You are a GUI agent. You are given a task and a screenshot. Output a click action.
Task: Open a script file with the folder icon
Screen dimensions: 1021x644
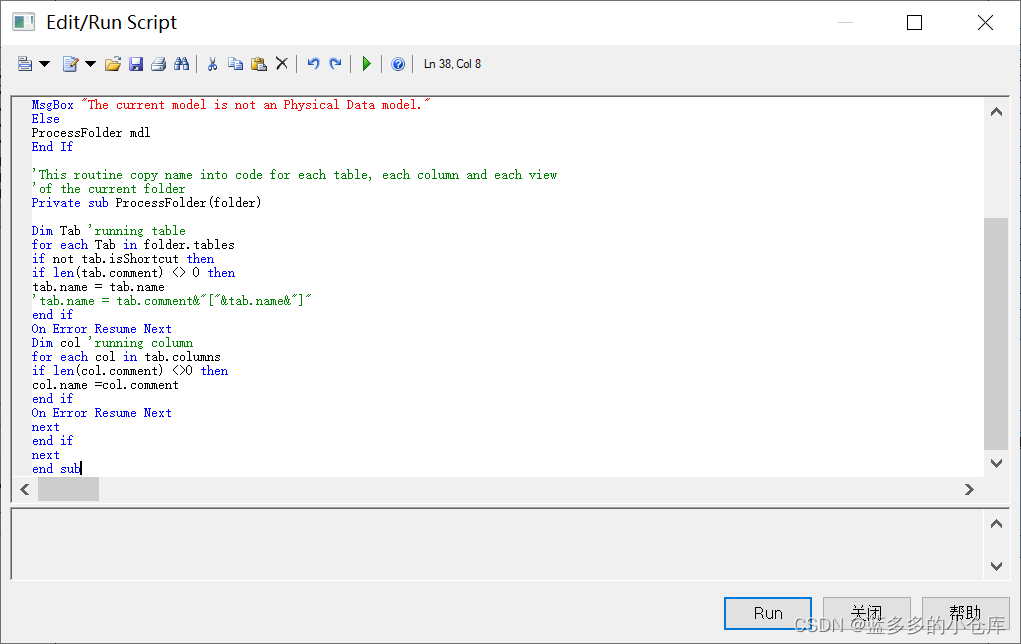click(112, 64)
